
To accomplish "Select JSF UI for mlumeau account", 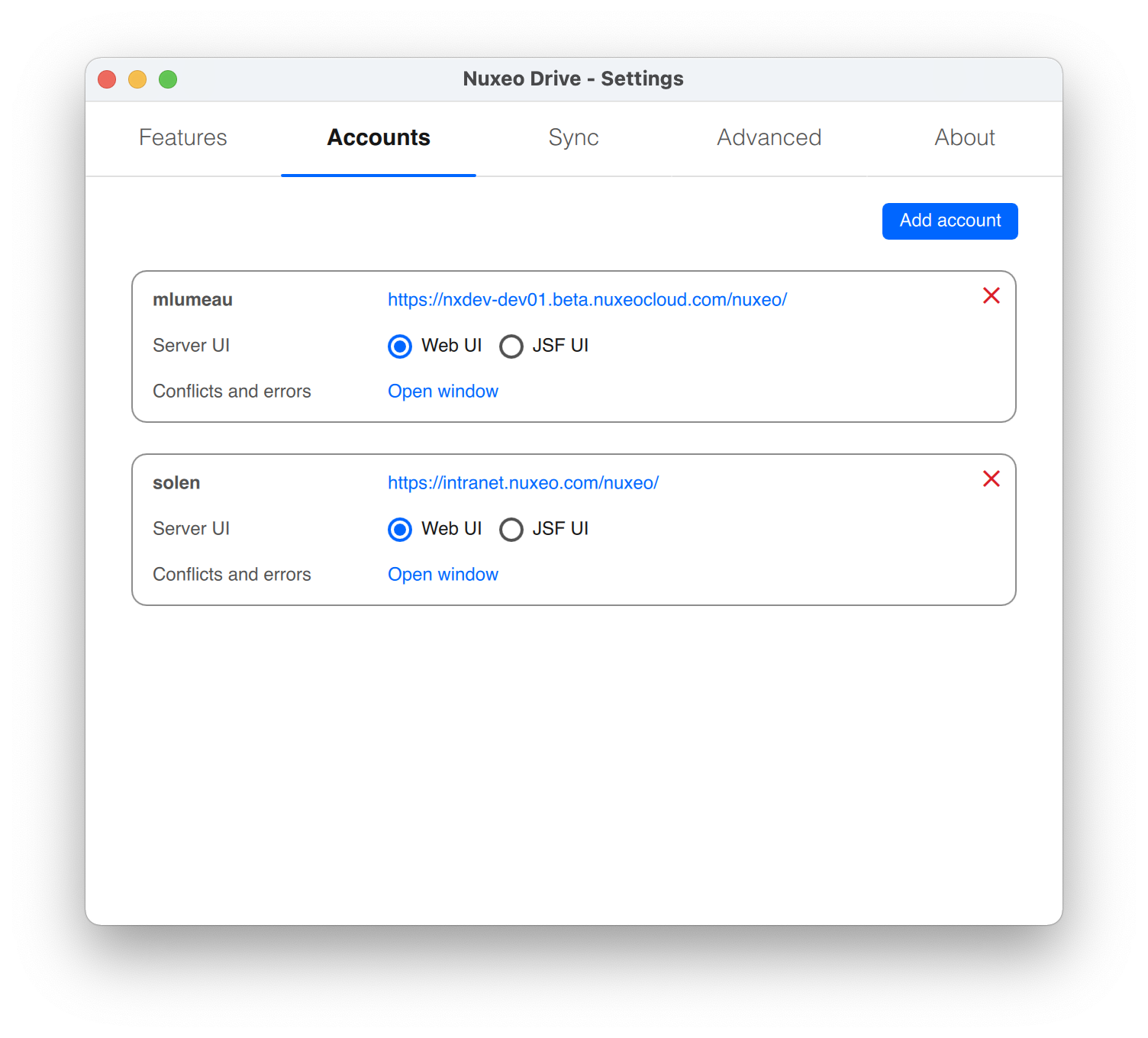I will point(511,347).
